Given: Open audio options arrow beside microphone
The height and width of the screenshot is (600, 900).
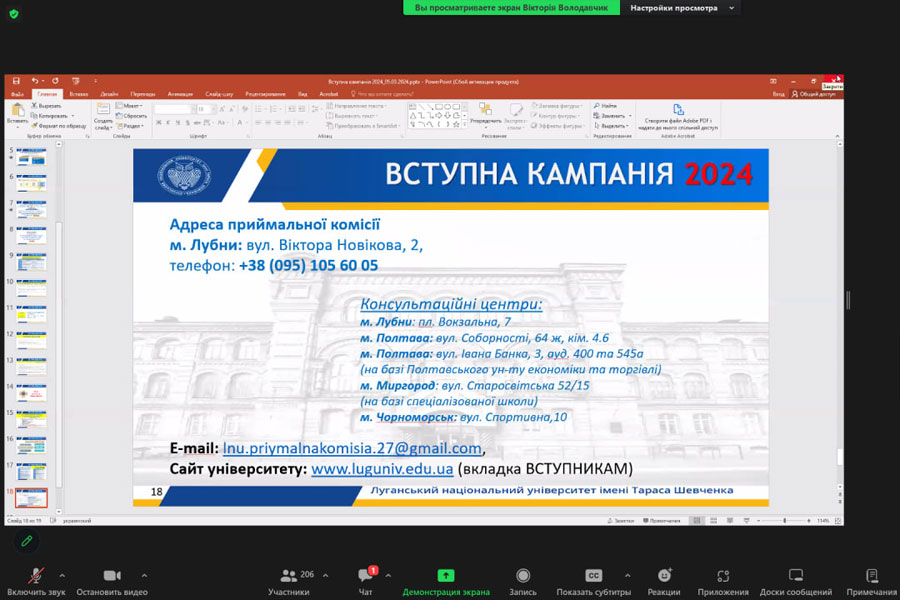Looking at the screenshot, I should (62, 575).
